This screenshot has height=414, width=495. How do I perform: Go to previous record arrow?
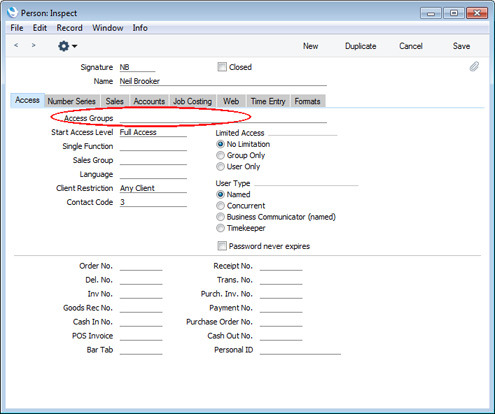click(16, 45)
